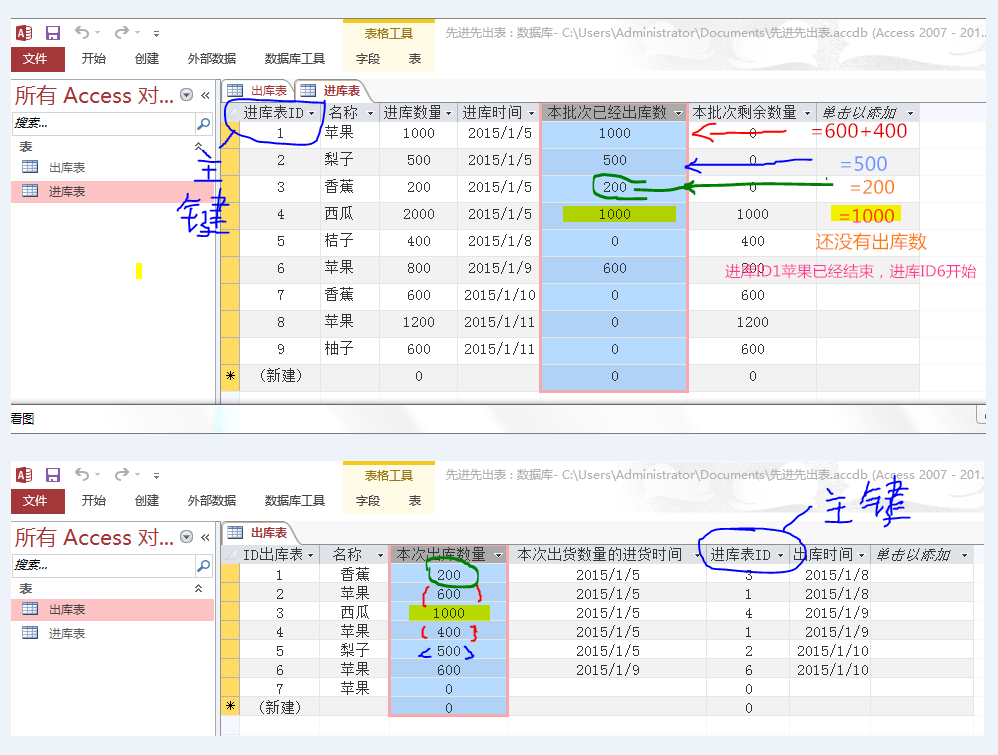Image resolution: width=998 pixels, height=755 pixels.
Task: Click the search magnifier in the upper navigation pane
Action: point(203,124)
